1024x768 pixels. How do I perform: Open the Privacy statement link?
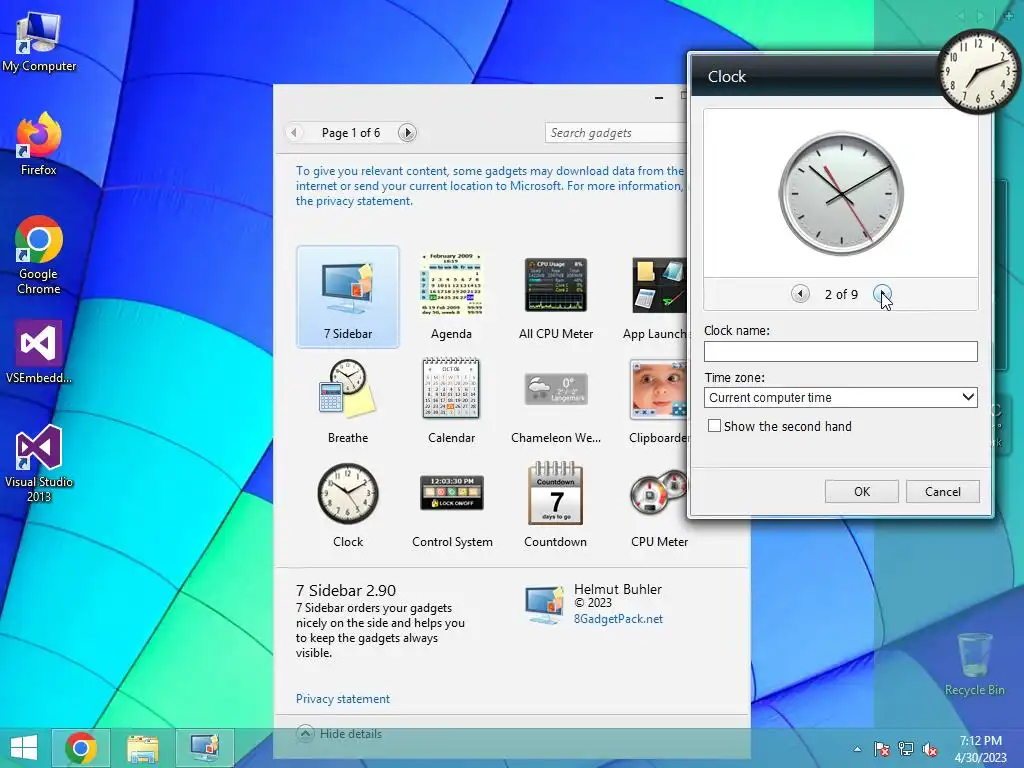(x=342, y=699)
